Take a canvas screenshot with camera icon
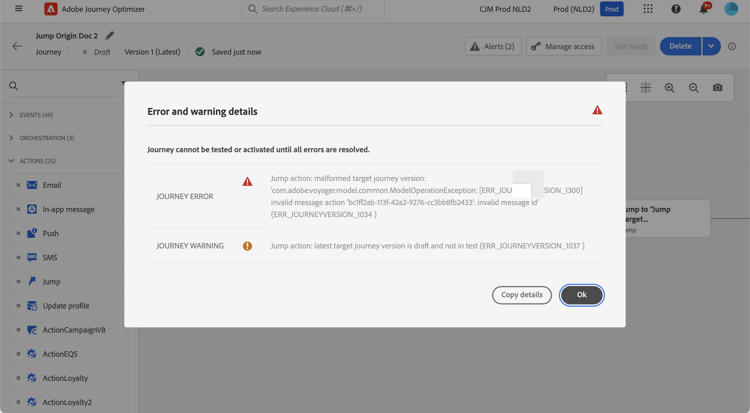 pyautogui.click(x=717, y=88)
